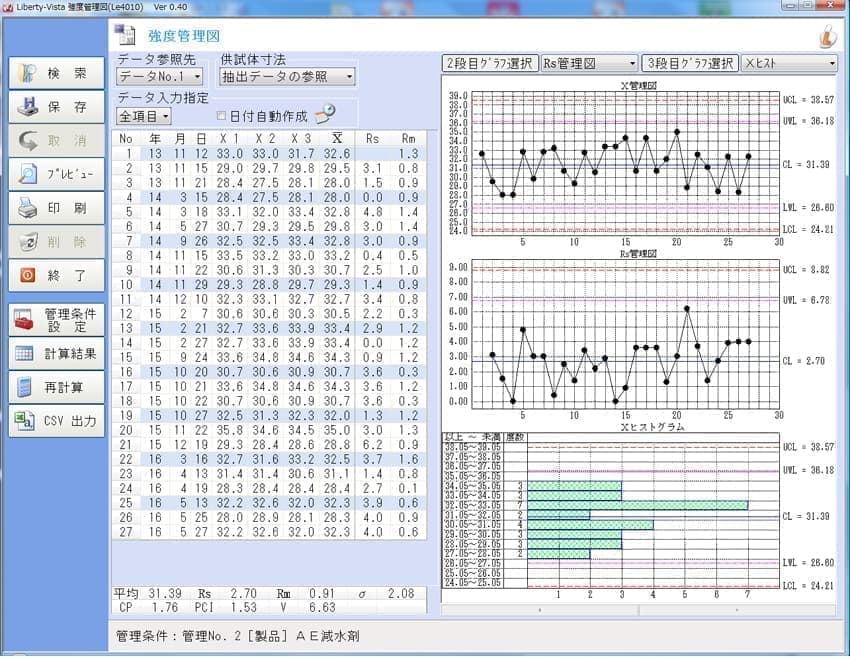Expand the 全項目 dropdown

144,116
